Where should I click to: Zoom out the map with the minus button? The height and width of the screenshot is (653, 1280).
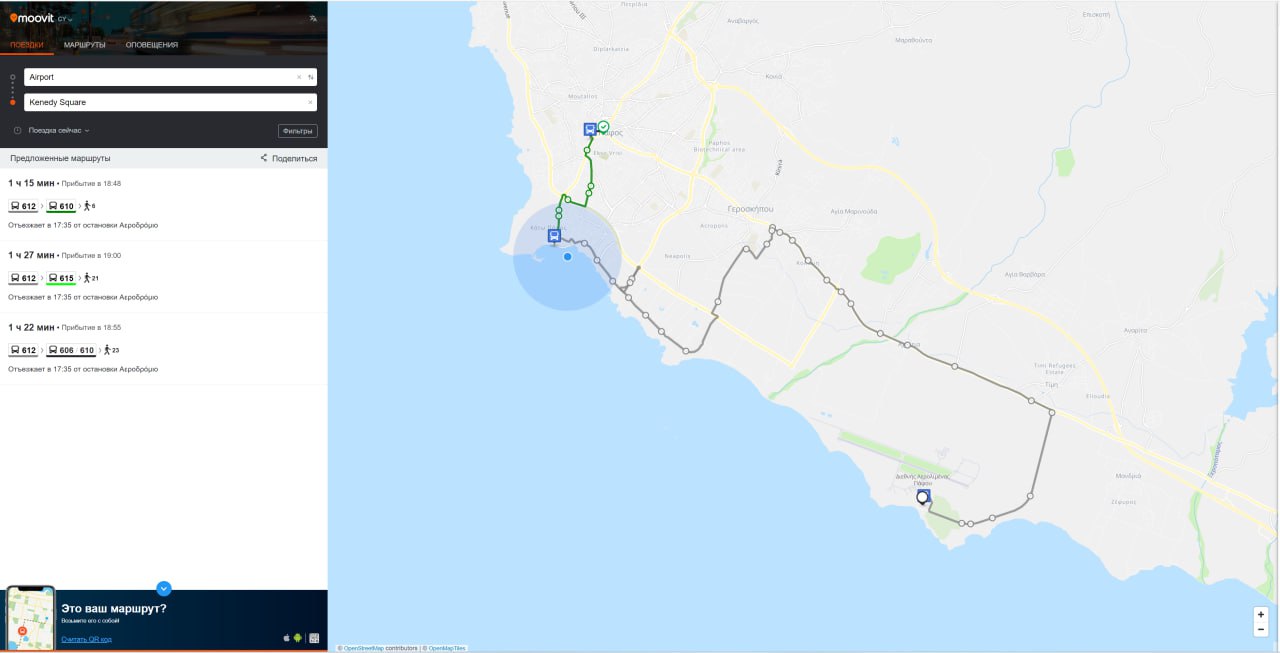pyautogui.click(x=1261, y=629)
